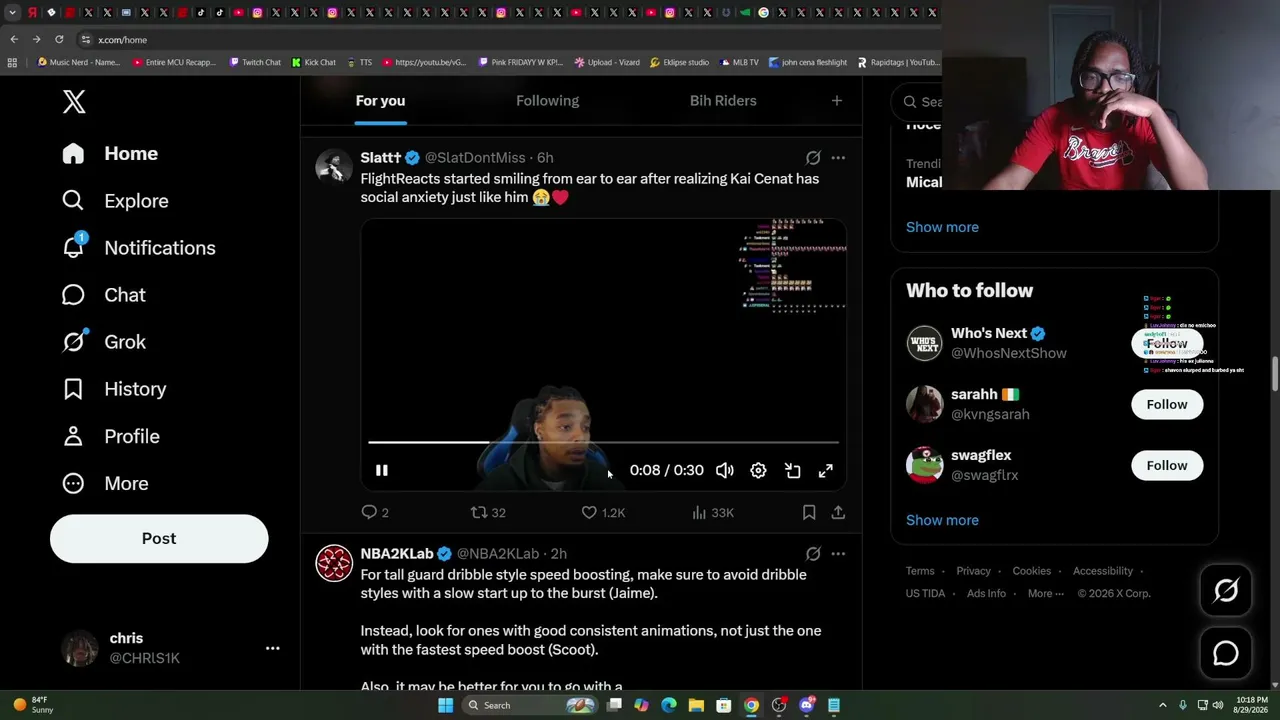The image size is (1280, 720).
Task: Show more trends above Who to follow
Action: coord(942,227)
